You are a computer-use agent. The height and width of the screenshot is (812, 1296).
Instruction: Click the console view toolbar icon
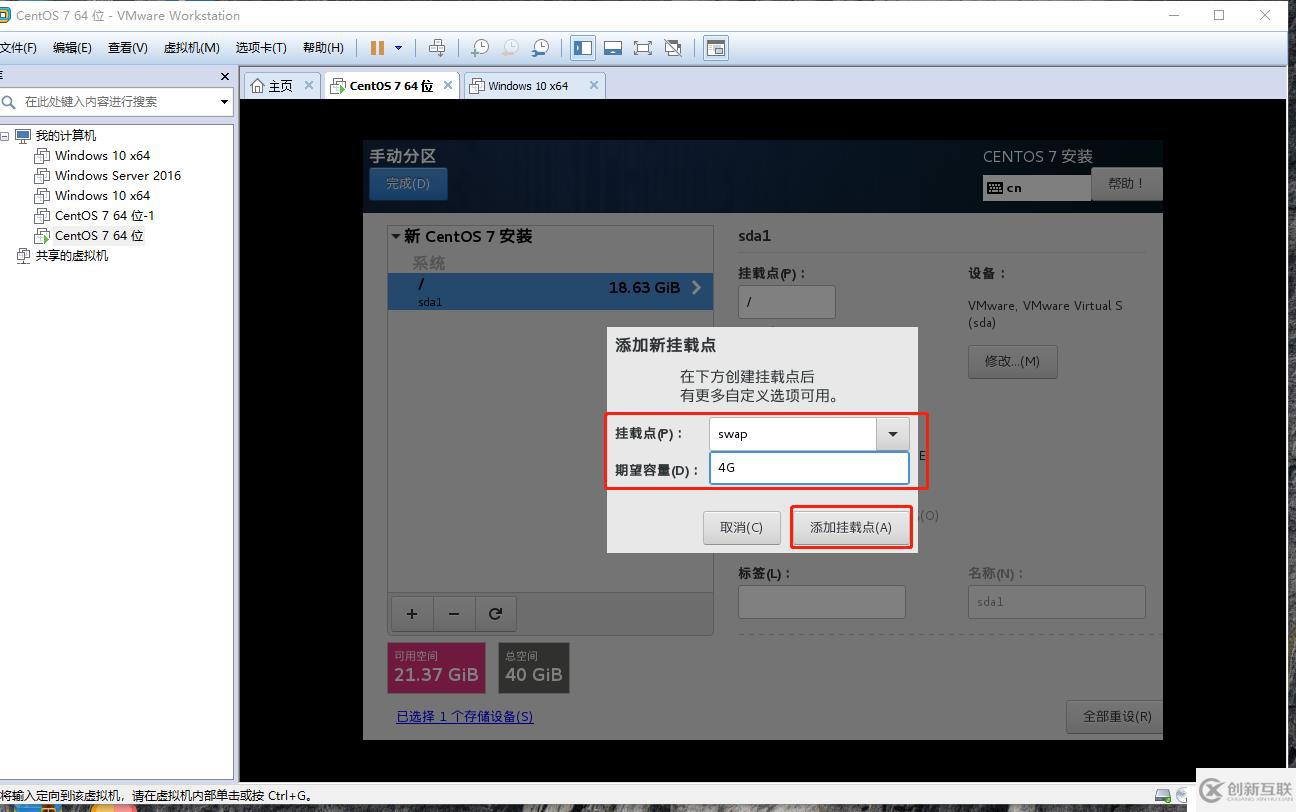coord(716,48)
